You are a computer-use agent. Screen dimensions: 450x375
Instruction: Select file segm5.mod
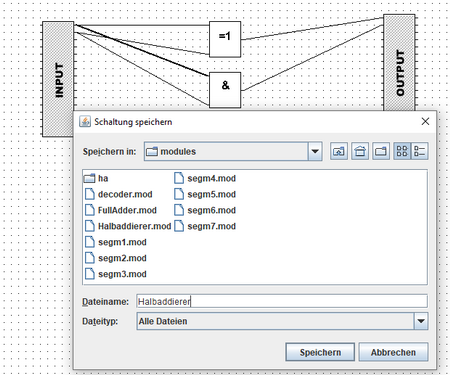point(205,194)
